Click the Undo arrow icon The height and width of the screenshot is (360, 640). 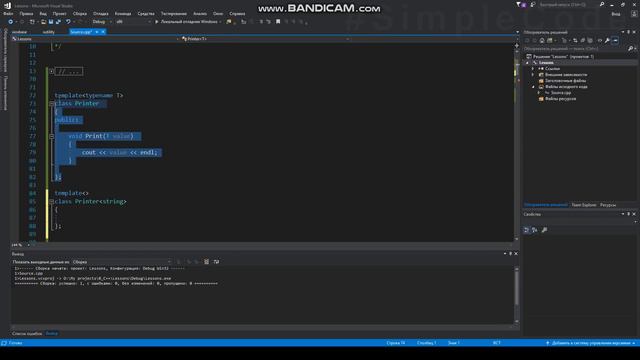pos(68,22)
